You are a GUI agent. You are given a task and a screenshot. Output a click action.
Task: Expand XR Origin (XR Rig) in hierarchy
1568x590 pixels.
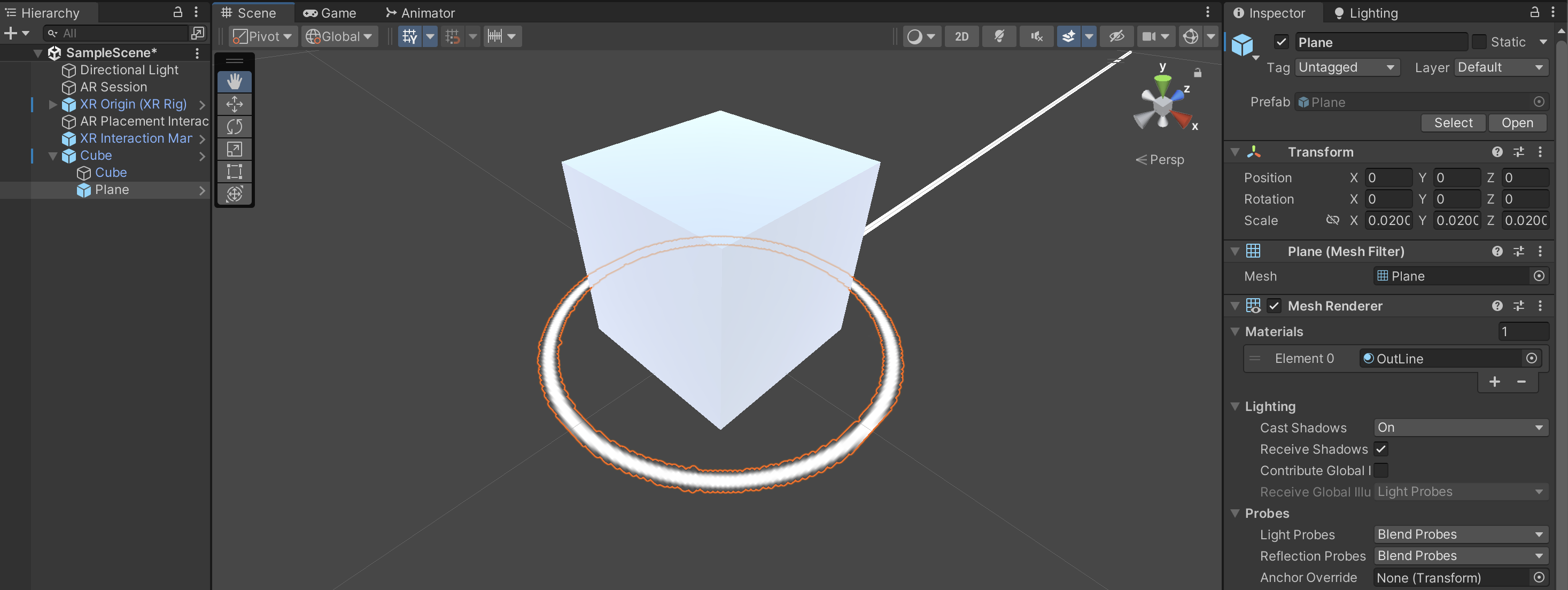pyautogui.click(x=53, y=104)
